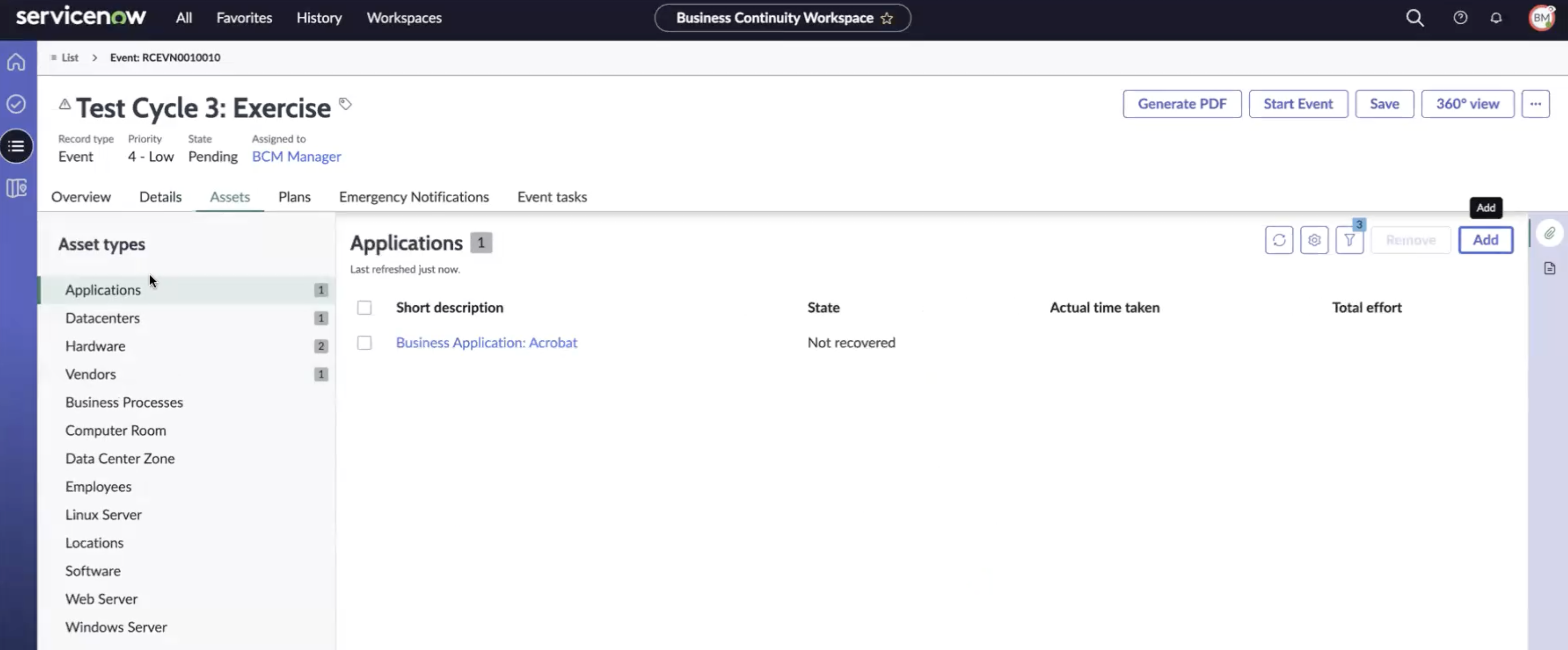
Task: Click the ServiceNow logo
Action: (81, 17)
